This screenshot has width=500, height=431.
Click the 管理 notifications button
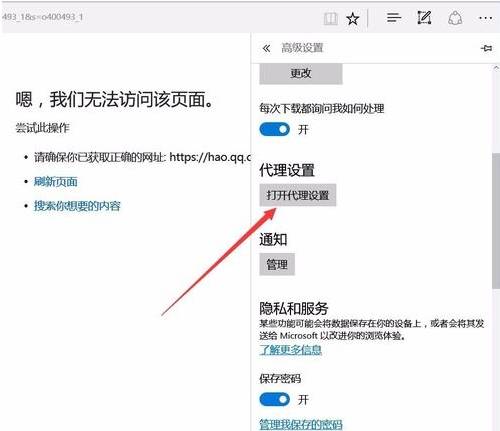click(x=277, y=265)
